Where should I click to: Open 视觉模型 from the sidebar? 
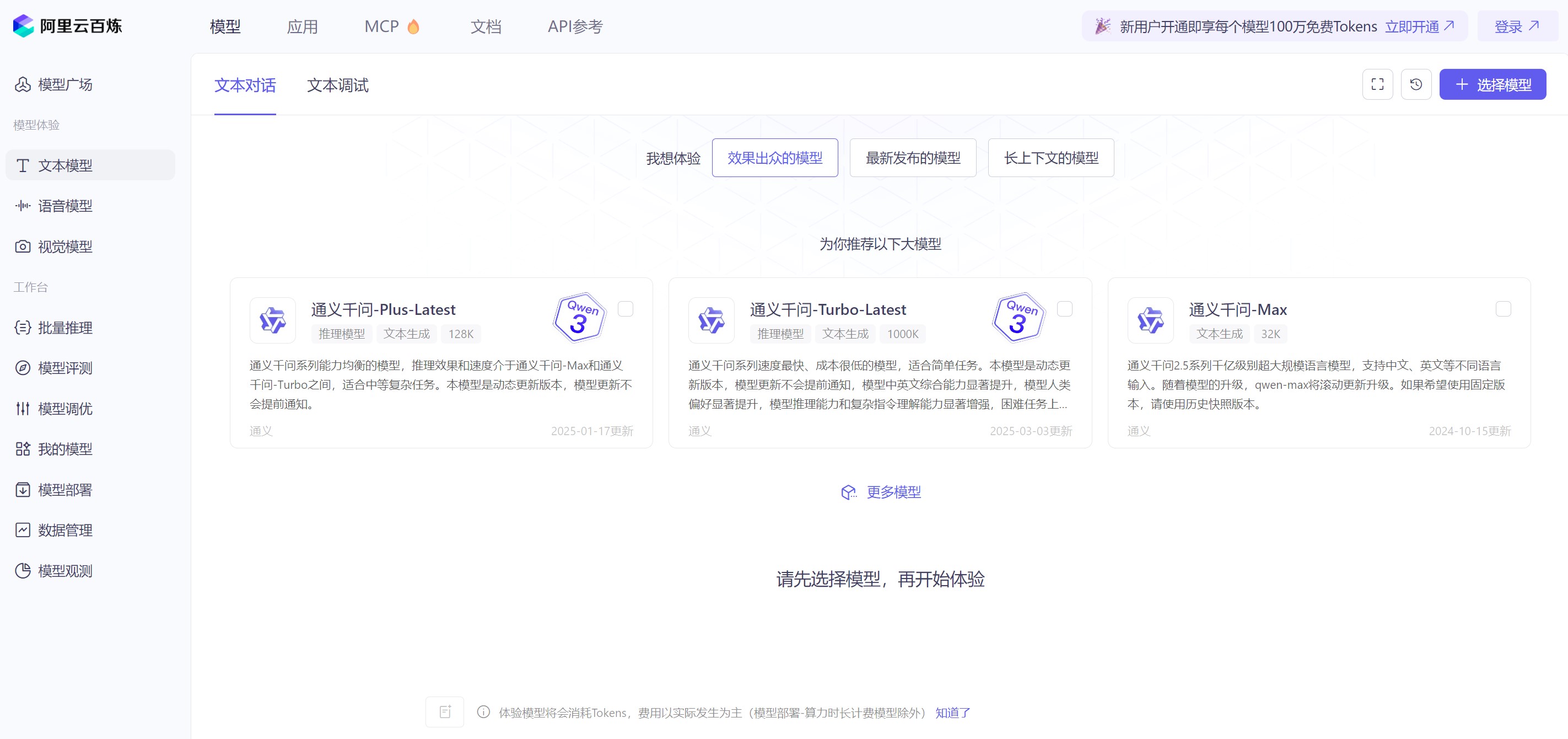(x=64, y=247)
